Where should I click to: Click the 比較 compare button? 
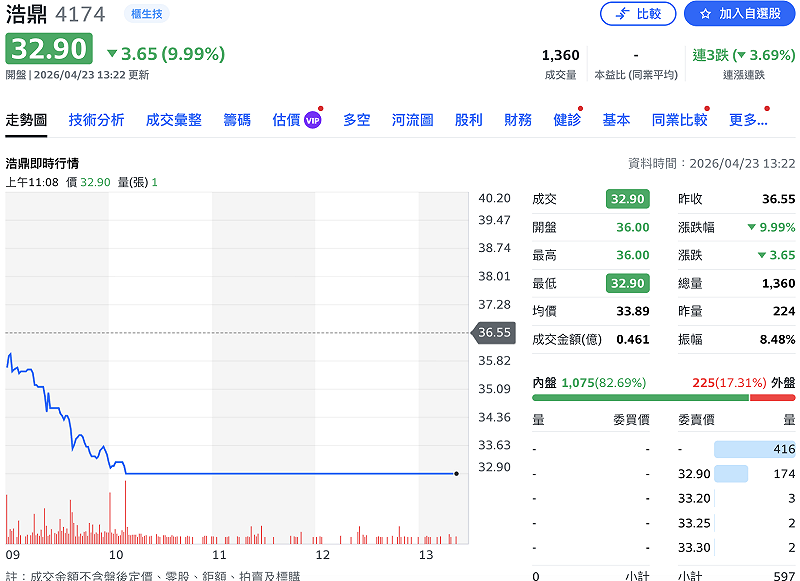[638, 14]
